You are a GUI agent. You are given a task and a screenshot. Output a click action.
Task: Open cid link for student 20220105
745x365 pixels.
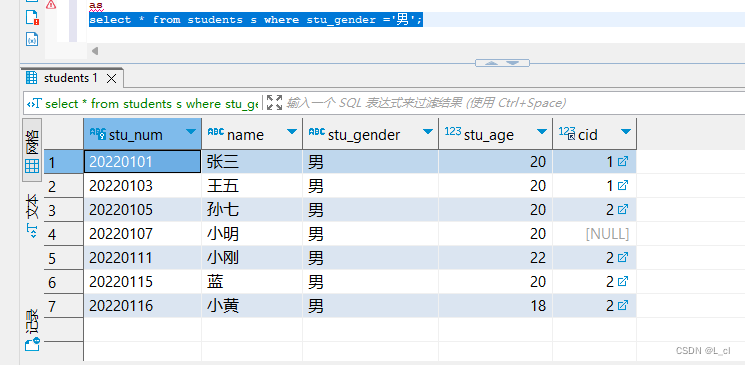click(x=622, y=210)
